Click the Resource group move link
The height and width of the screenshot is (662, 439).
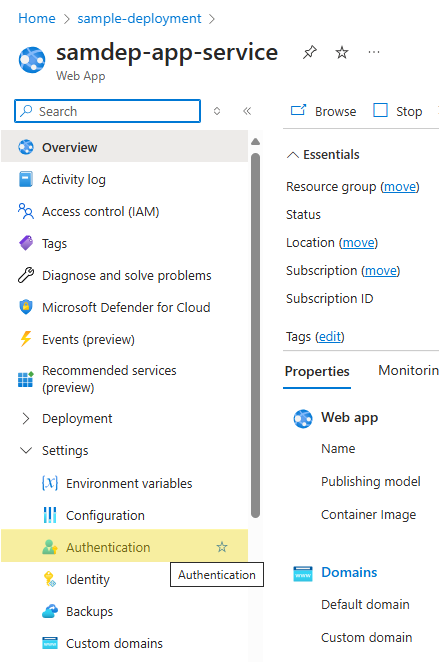(400, 186)
